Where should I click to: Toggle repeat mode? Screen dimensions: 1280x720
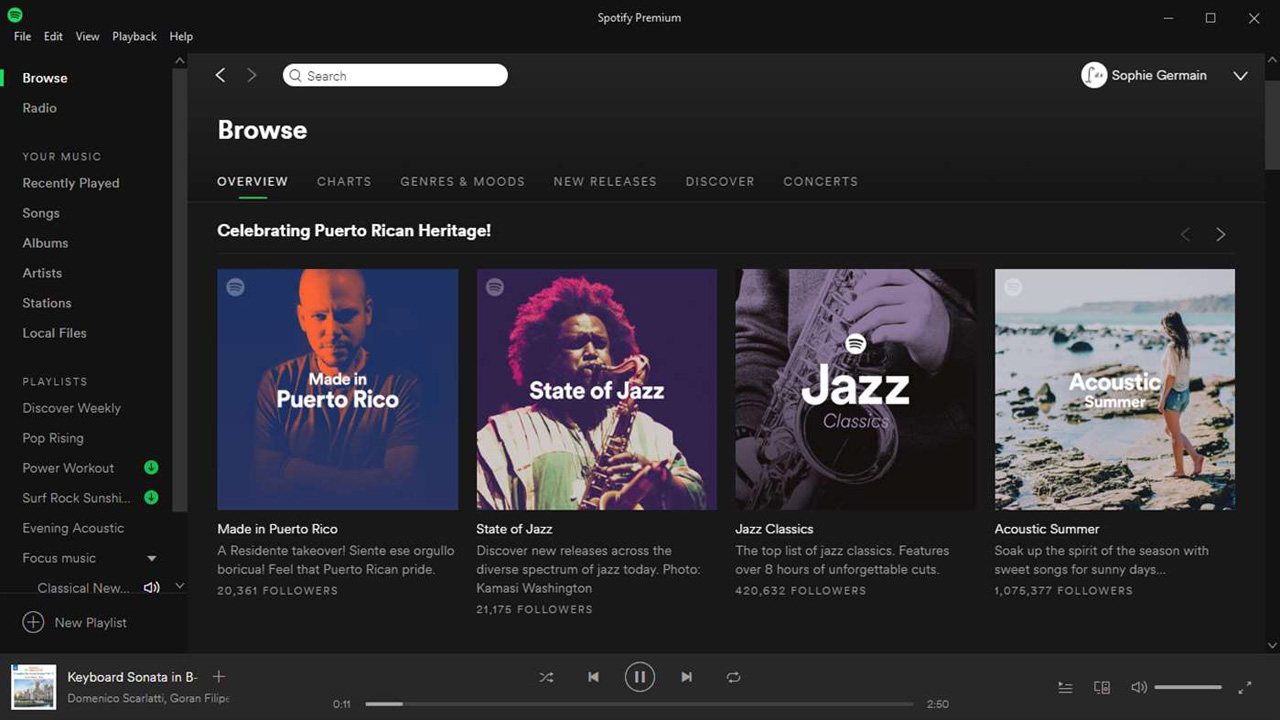[733, 677]
